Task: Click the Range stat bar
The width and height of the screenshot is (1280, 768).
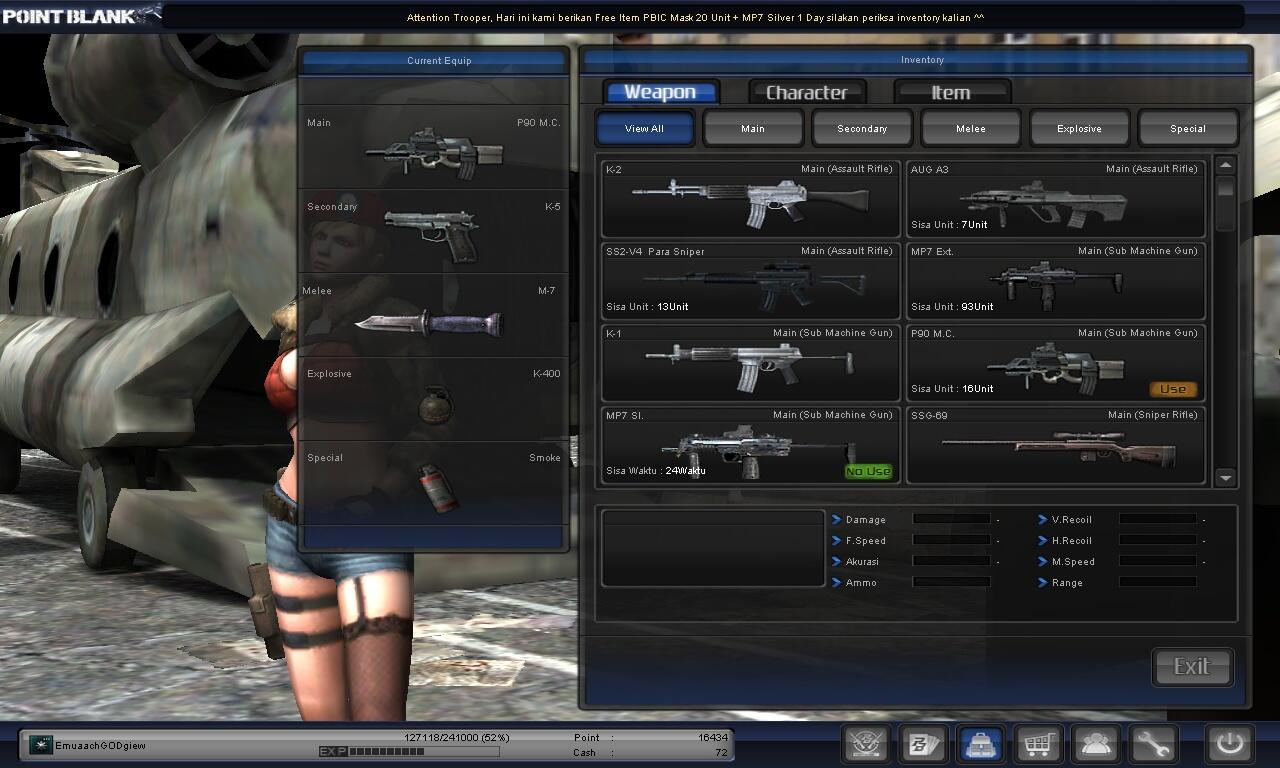Action: coord(1158,582)
